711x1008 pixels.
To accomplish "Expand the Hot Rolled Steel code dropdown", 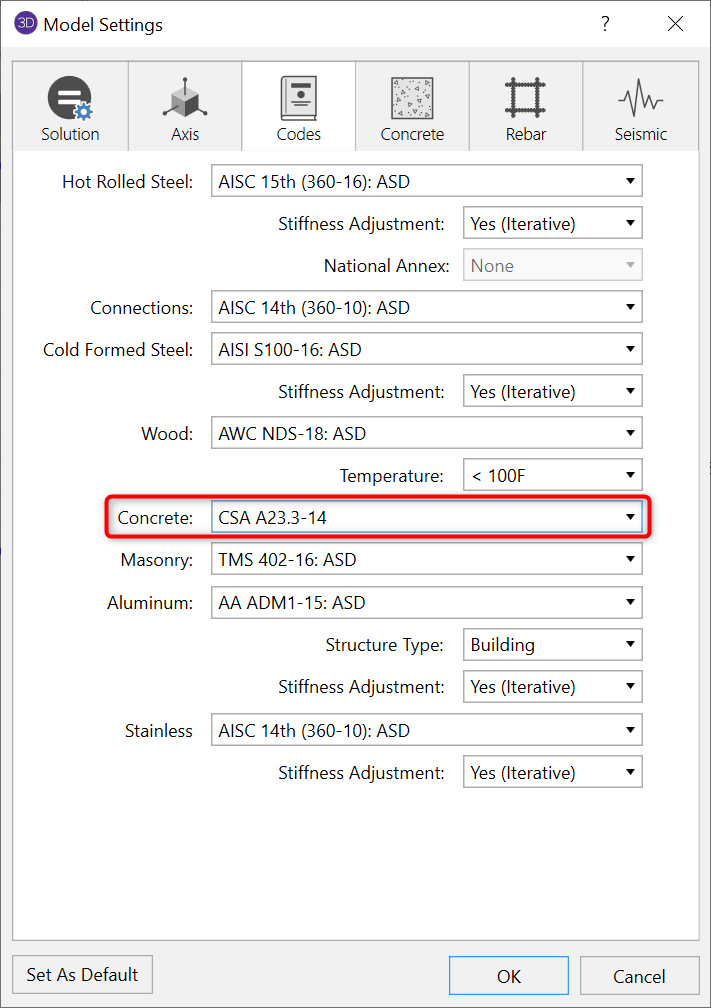I will pyautogui.click(x=426, y=182).
